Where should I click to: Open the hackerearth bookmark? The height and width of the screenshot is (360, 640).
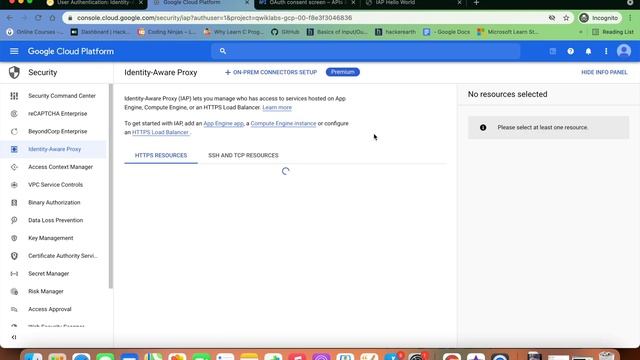[x=395, y=32]
